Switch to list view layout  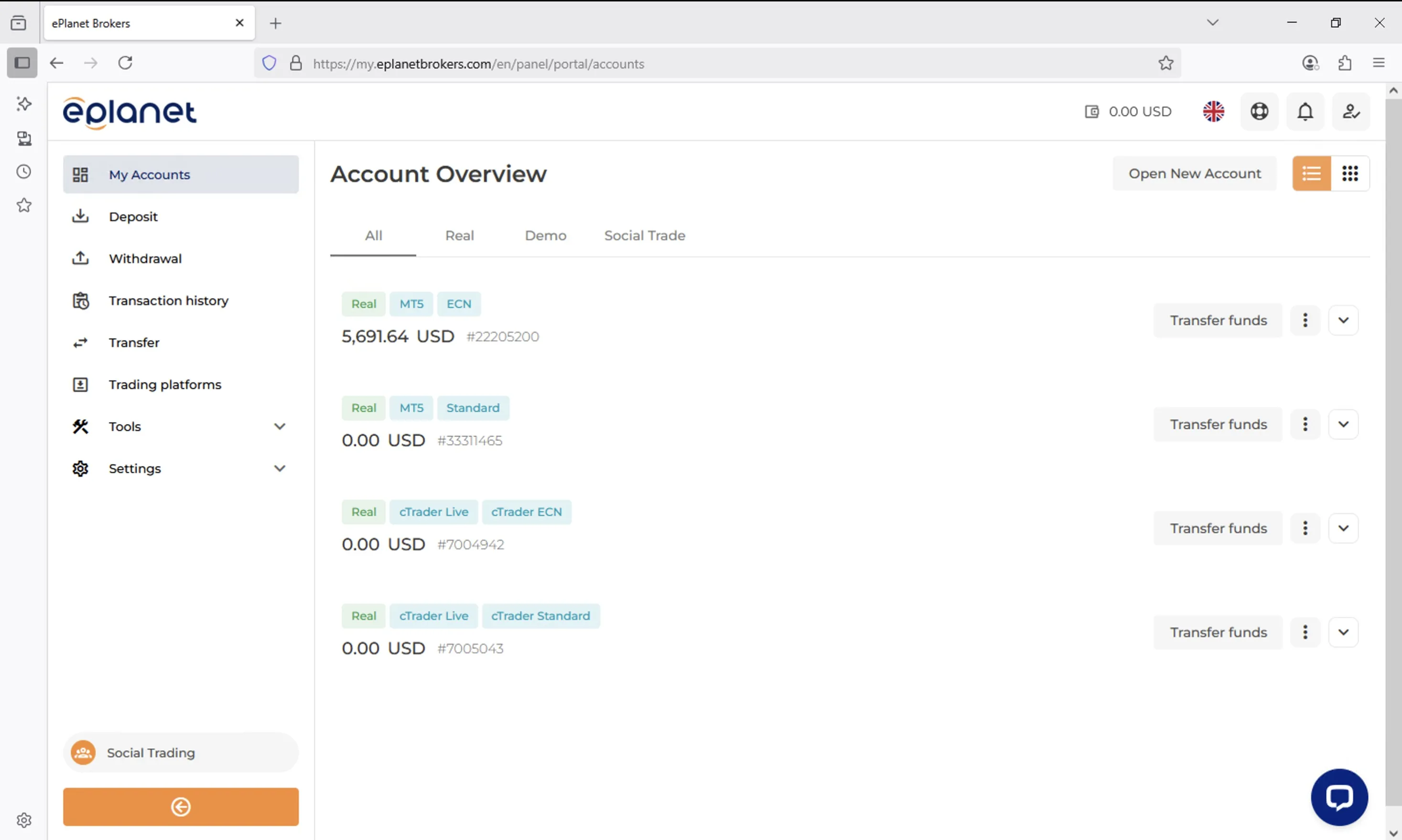point(1311,173)
